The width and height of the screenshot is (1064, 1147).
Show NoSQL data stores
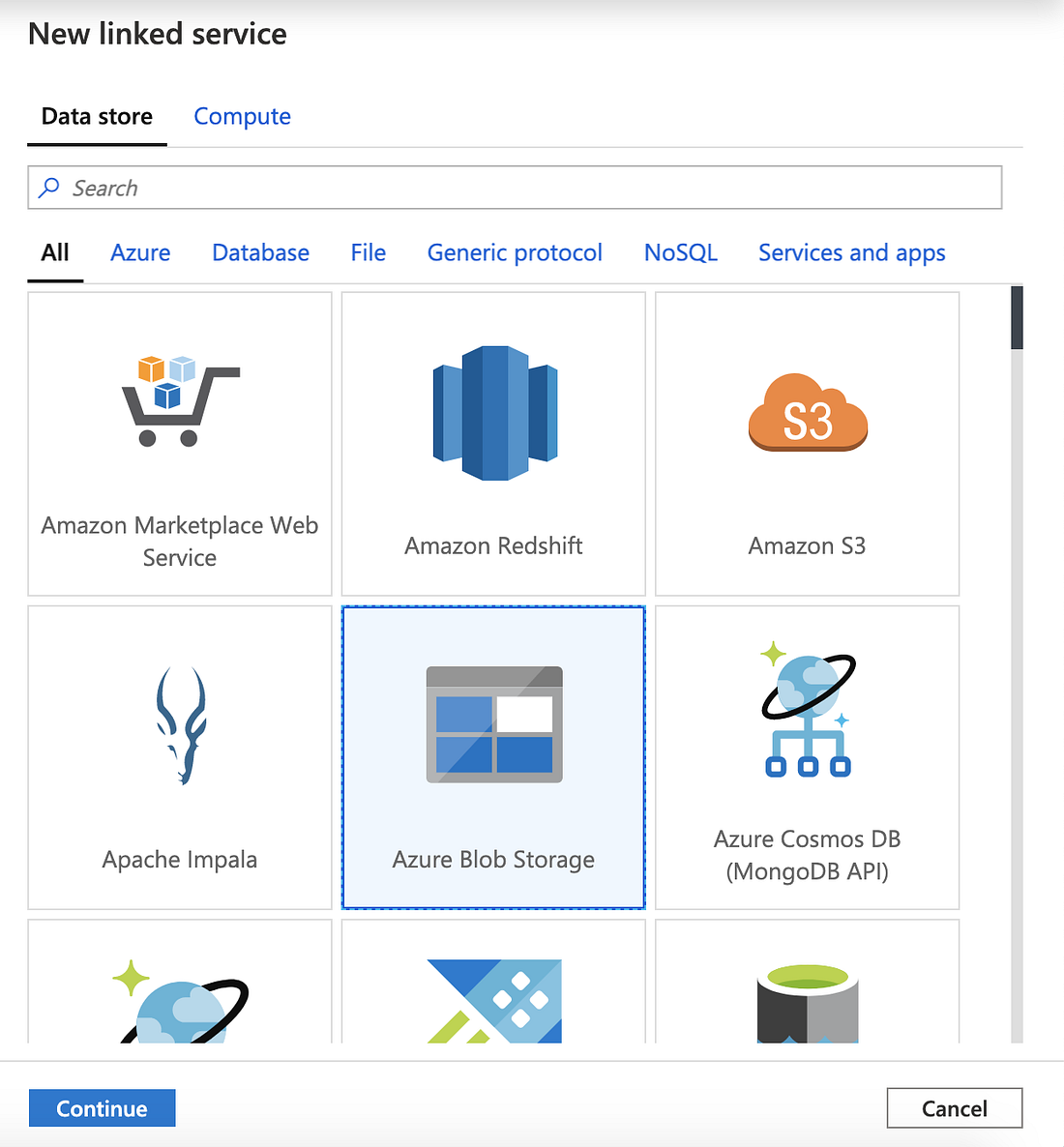(x=680, y=252)
